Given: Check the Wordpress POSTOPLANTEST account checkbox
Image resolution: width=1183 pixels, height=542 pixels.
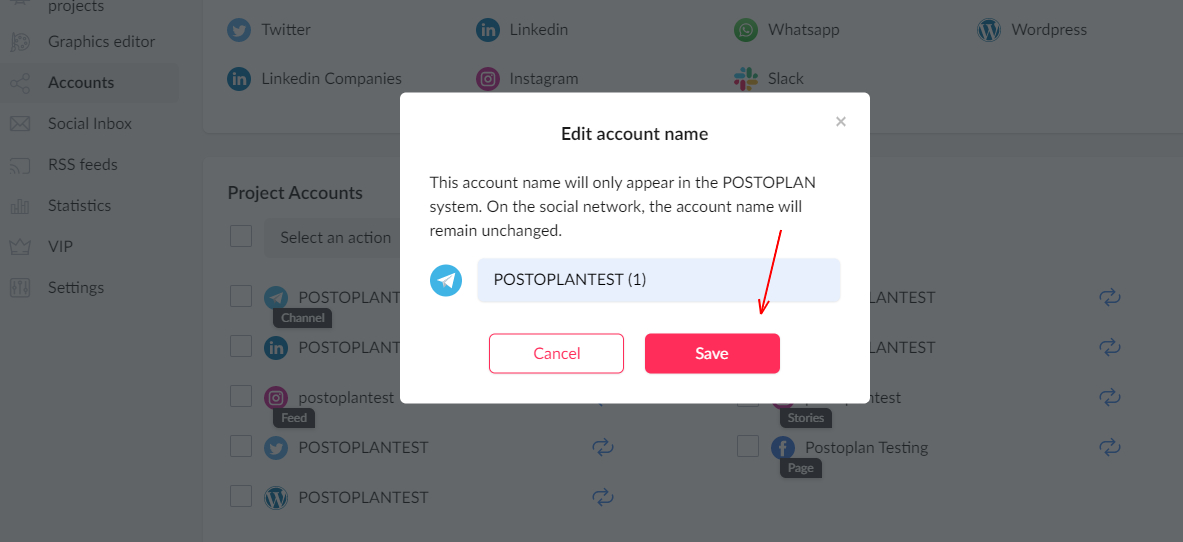Looking at the screenshot, I should point(241,496).
